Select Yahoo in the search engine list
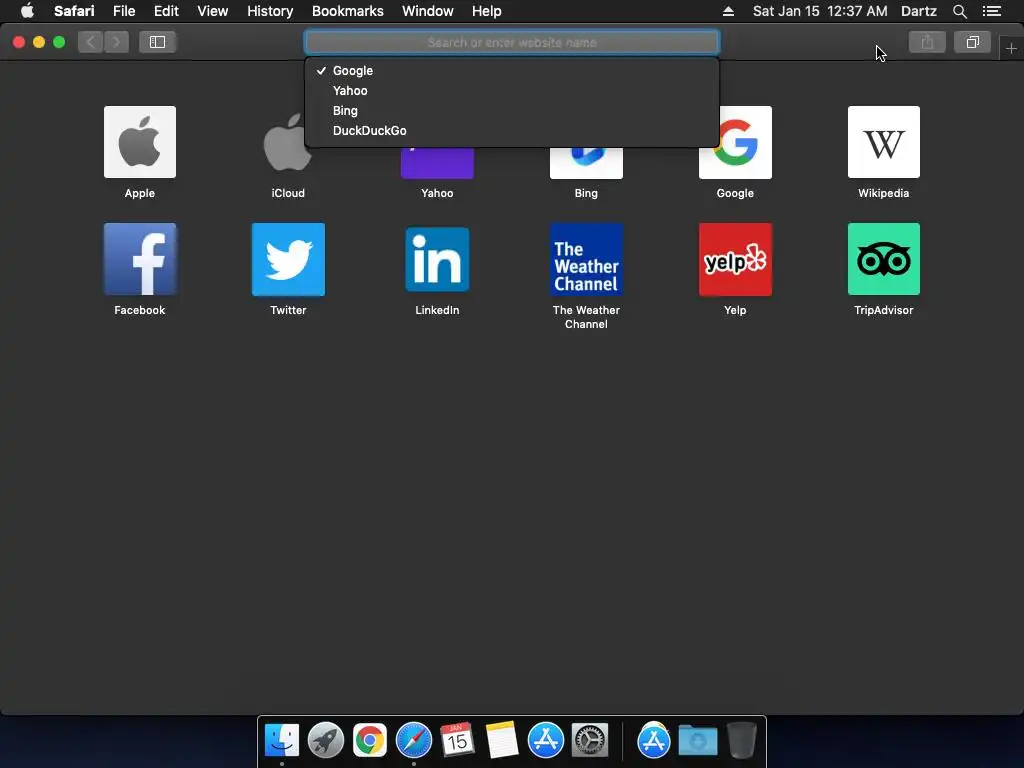This screenshot has width=1024, height=768. (512, 91)
